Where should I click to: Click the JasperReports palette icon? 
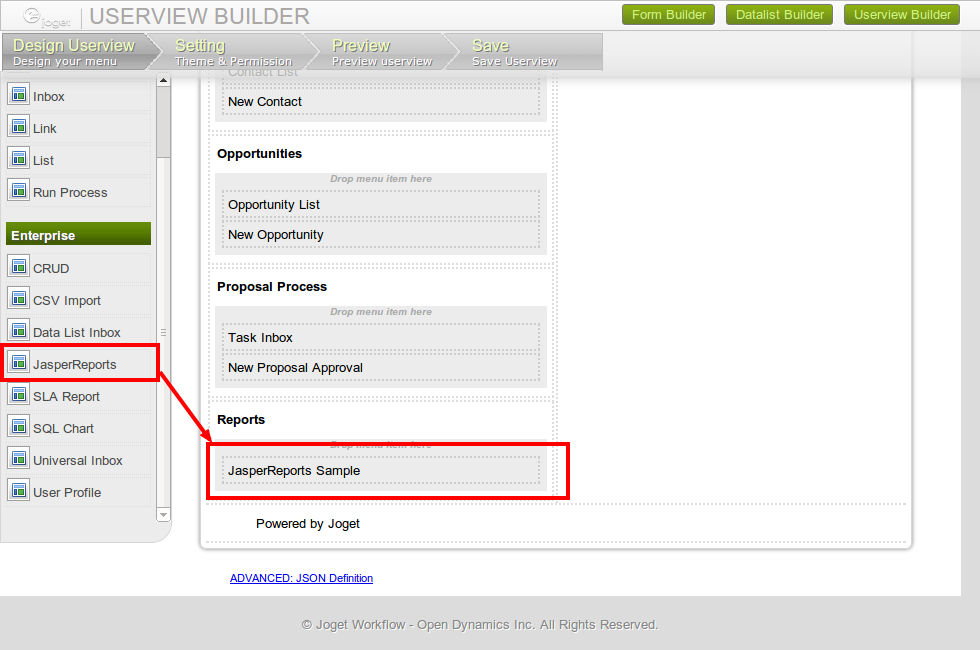point(19,362)
